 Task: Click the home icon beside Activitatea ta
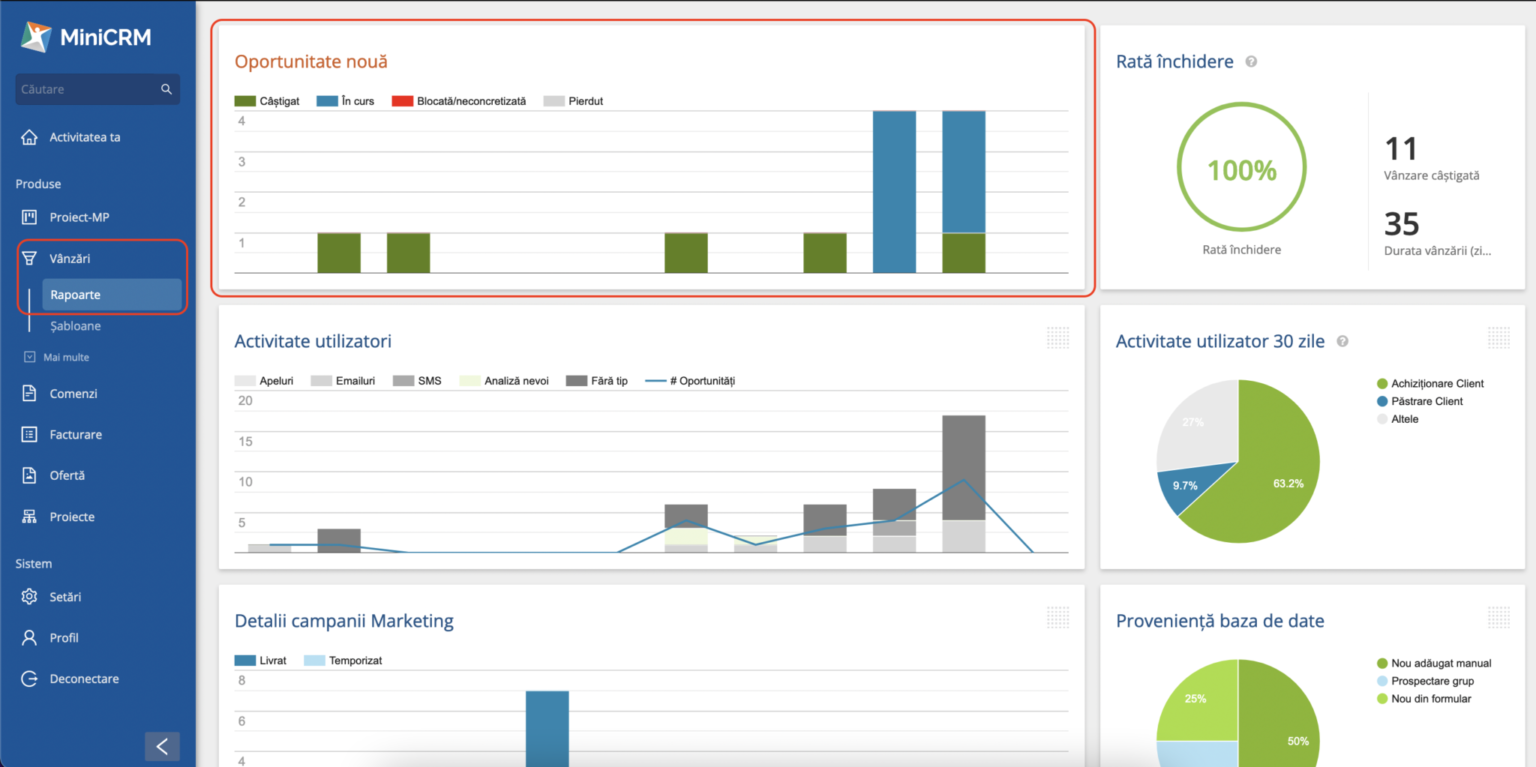[29, 138]
